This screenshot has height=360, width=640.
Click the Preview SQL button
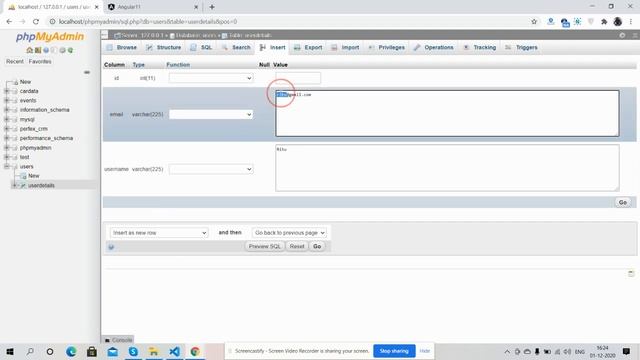pos(264,247)
